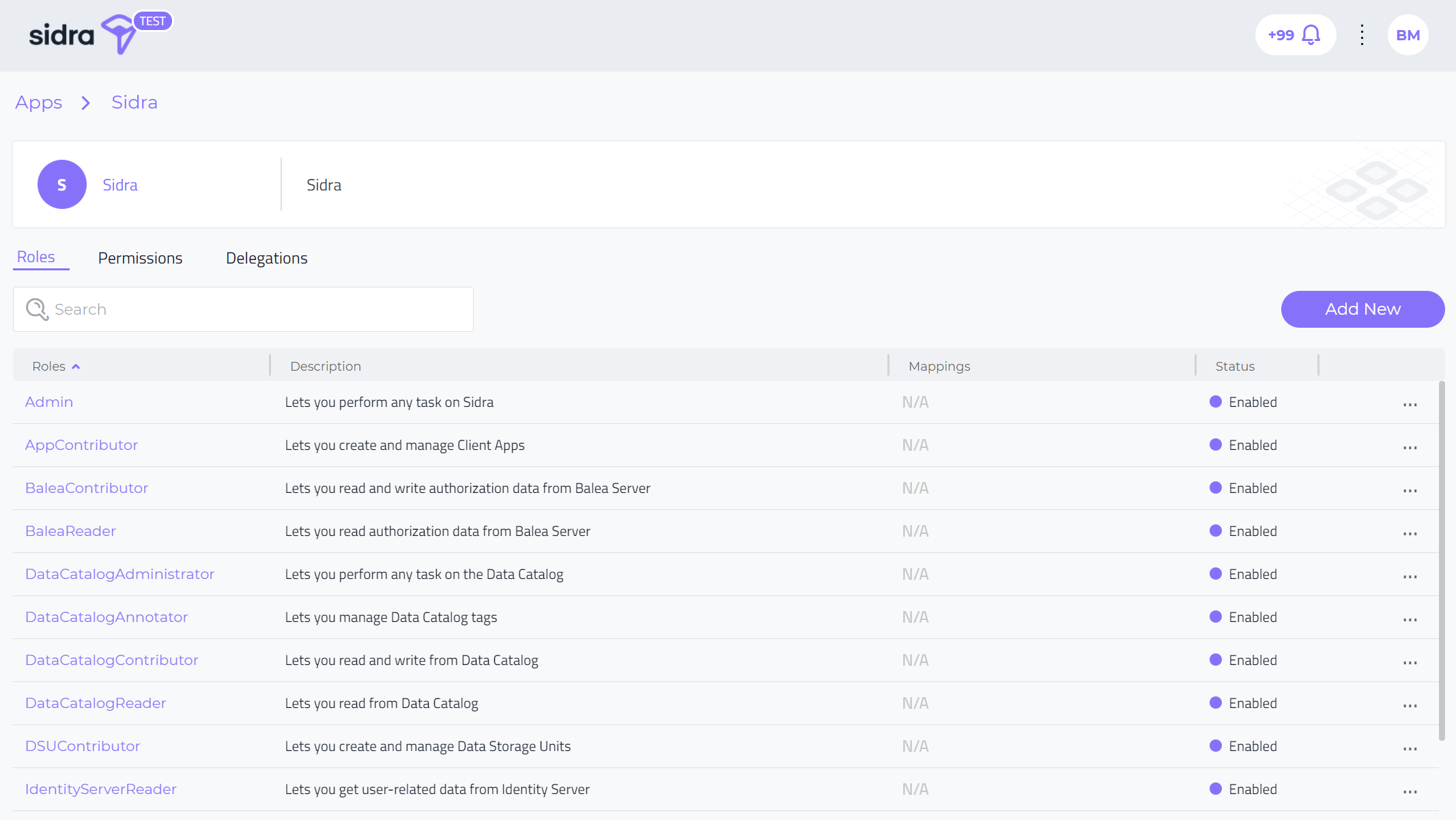Open the three-dot overflow menu in header

pos(1362,34)
